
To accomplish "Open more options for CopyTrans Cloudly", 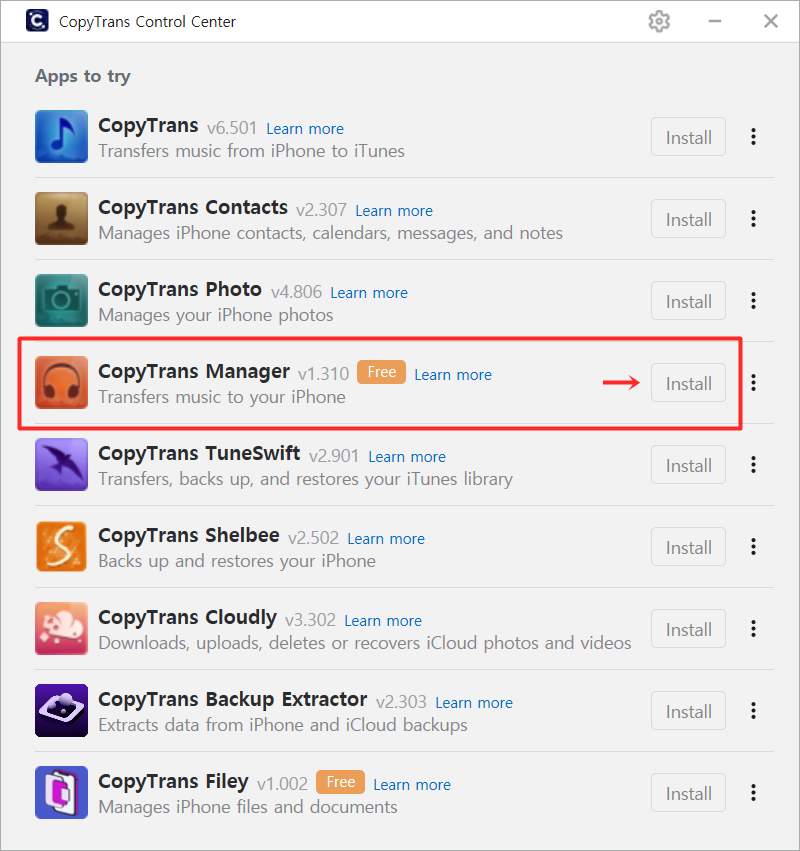I will pyautogui.click(x=753, y=628).
